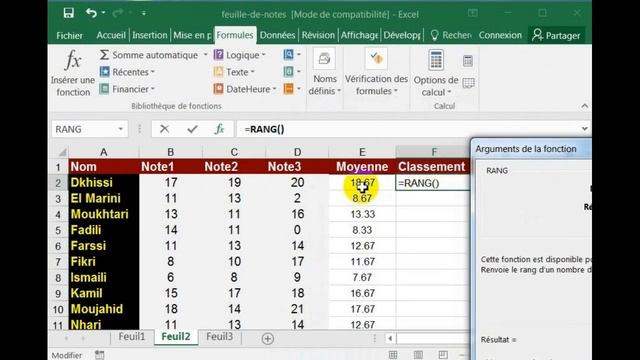Expand the formula bar with arrow
This screenshot has height=360, width=640.
click(x=585, y=129)
